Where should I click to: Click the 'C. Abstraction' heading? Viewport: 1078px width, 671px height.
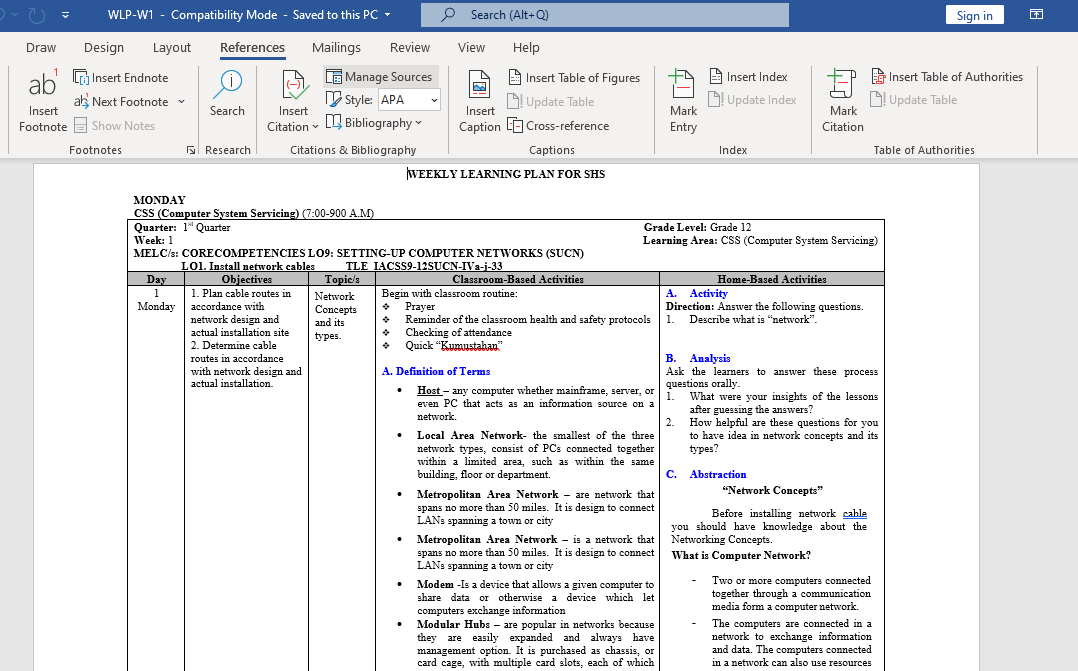tap(705, 474)
